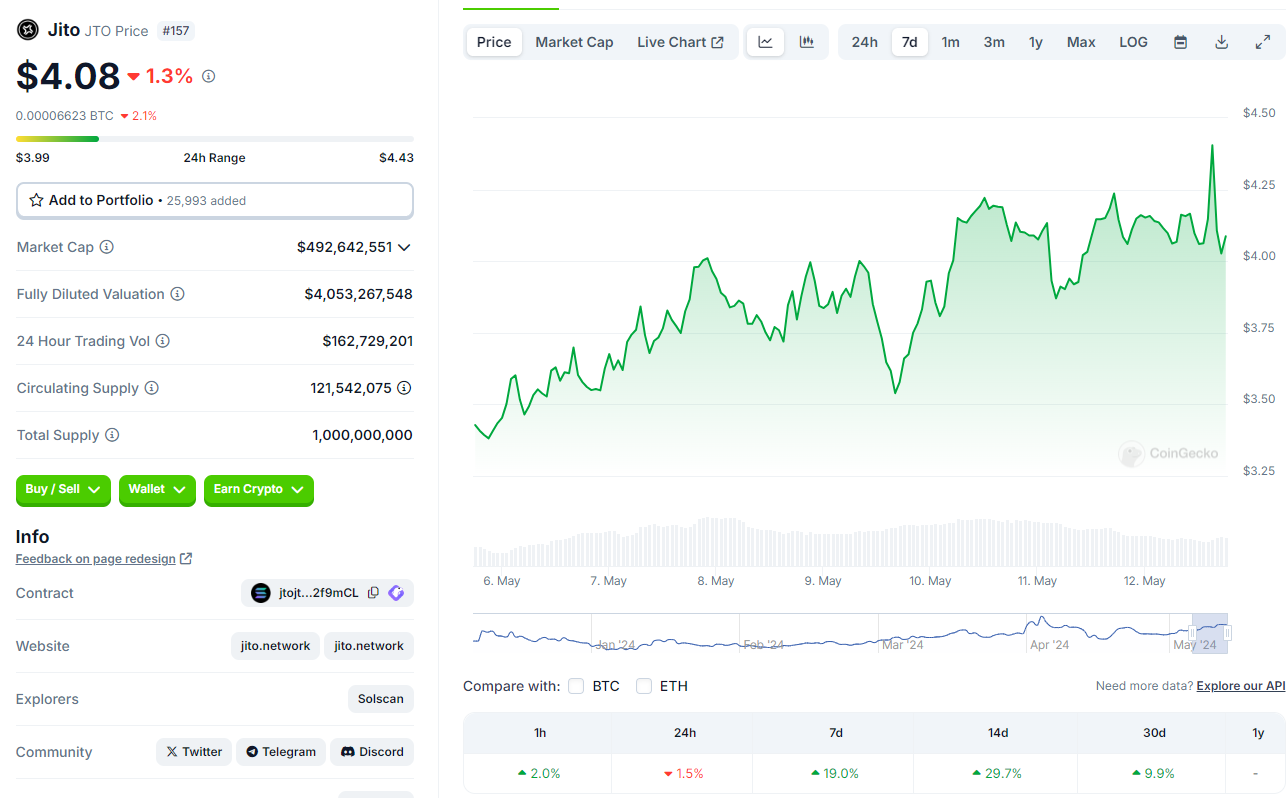This screenshot has width=1288, height=798.
Task: Toggle LOG scale on chart
Action: click(1133, 42)
